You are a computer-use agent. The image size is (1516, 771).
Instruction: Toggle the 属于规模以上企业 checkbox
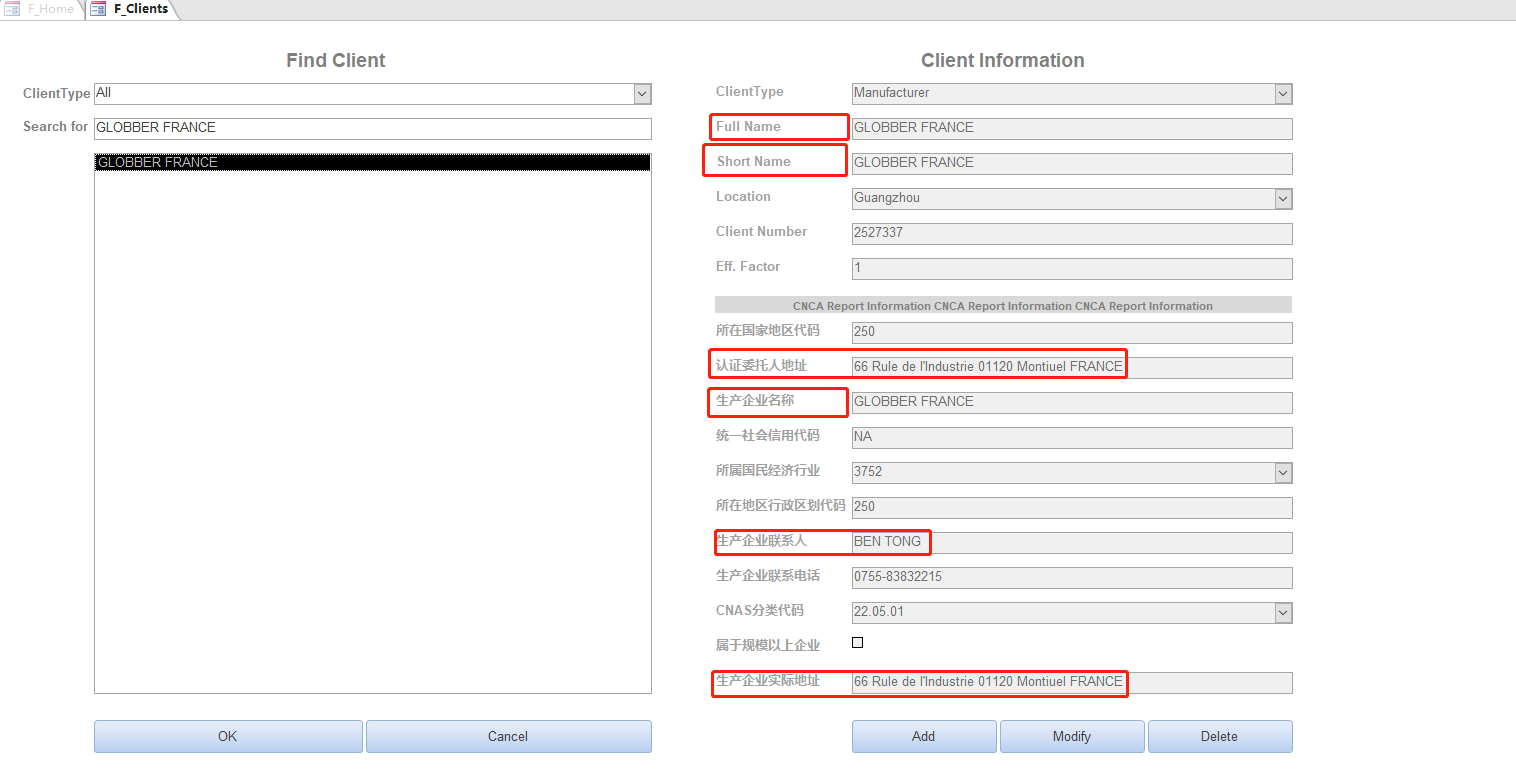[857, 643]
